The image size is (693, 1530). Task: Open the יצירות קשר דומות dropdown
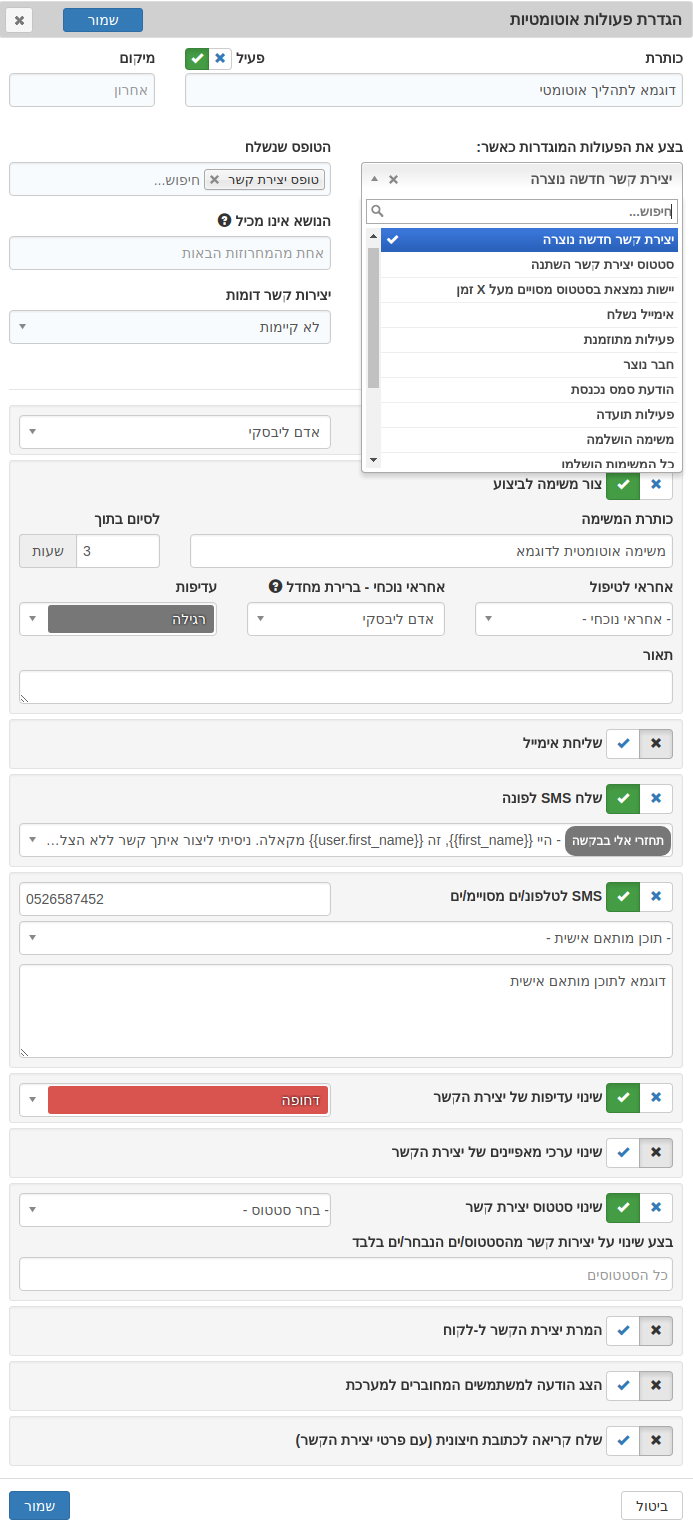170,327
